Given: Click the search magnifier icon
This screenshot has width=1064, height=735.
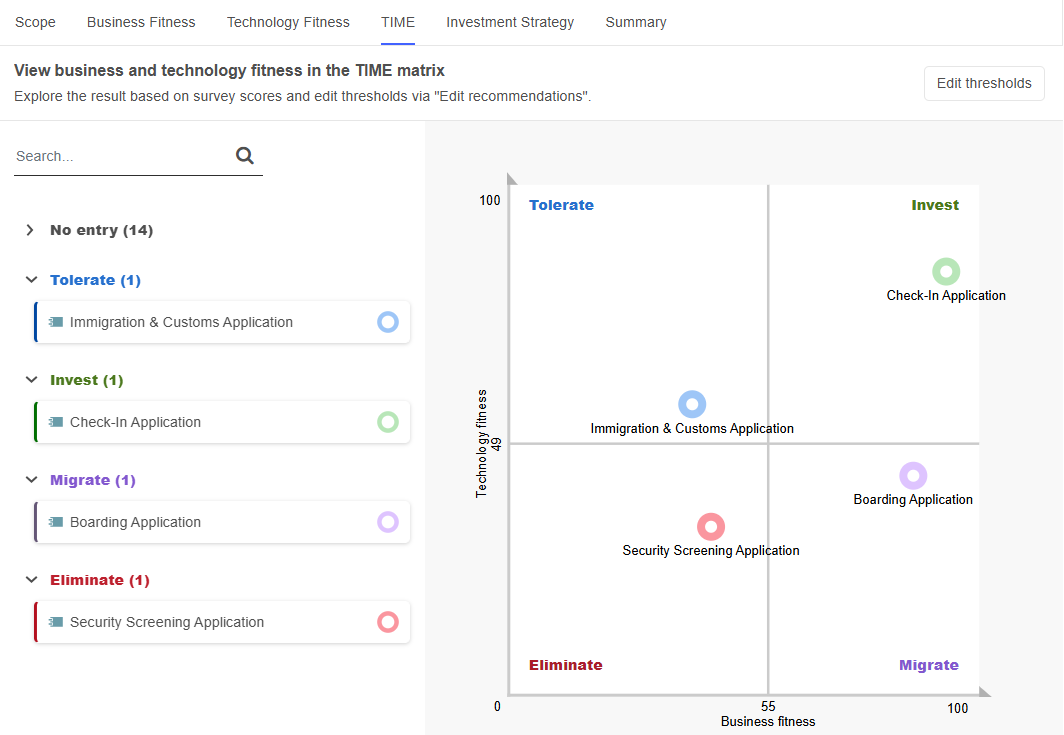Looking at the screenshot, I should (x=245, y=156).
